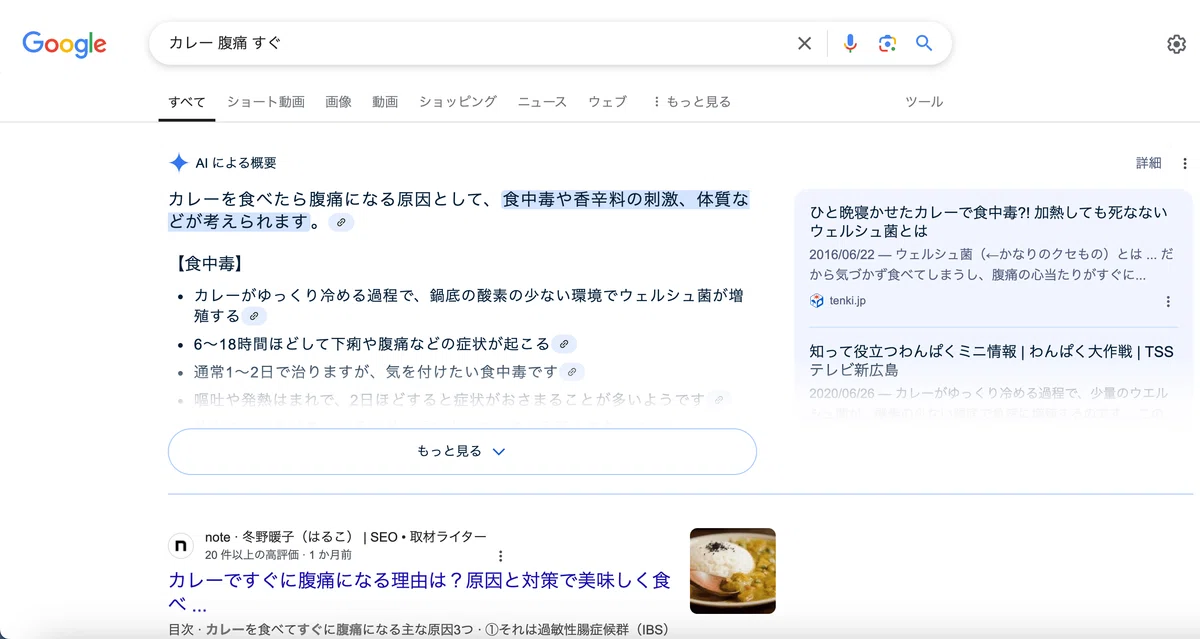Click the tenki.jp site label
Screen dimensions: 1200x639
tap(848, 301)
